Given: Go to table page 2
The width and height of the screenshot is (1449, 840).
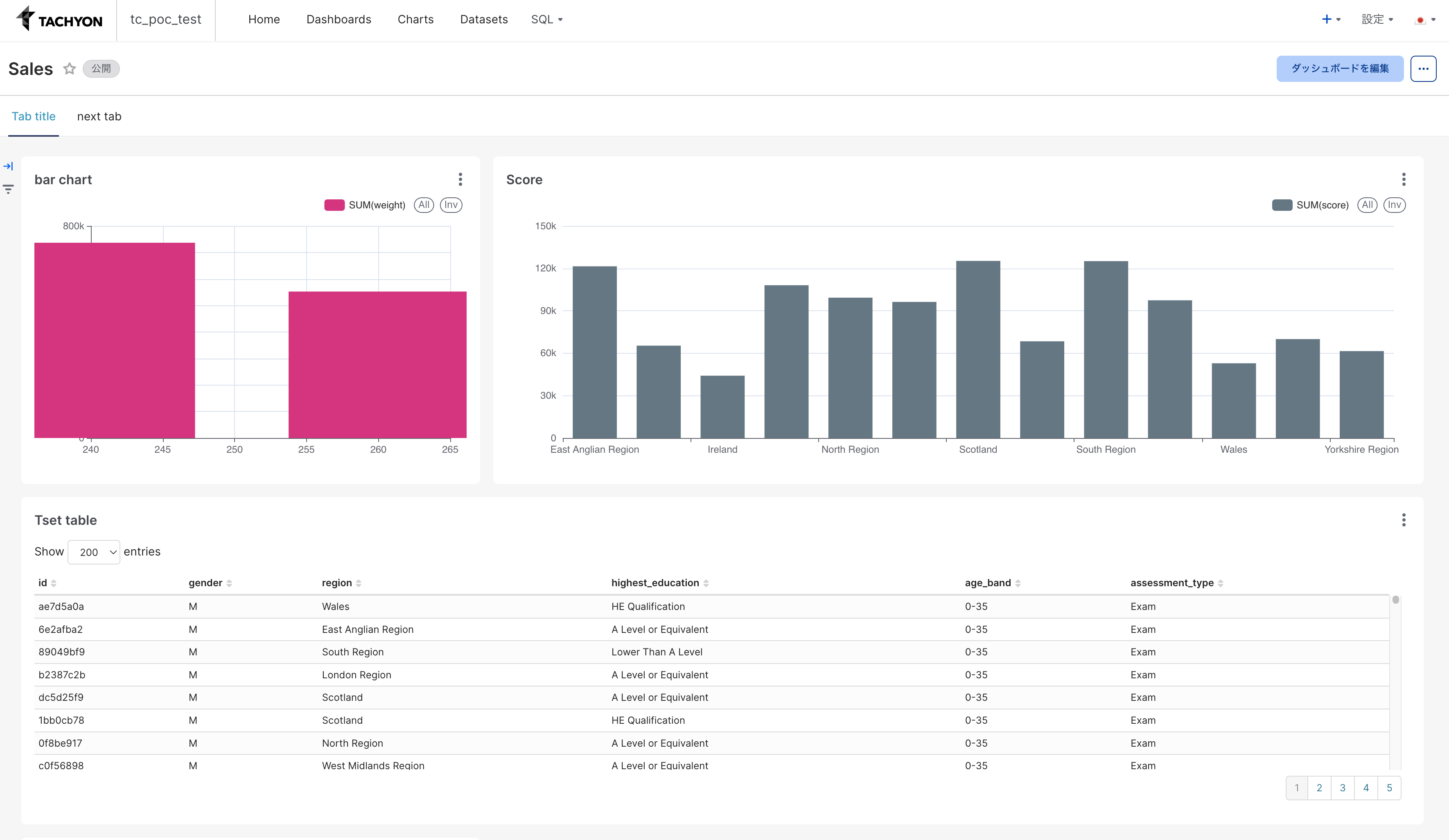Looking at the screenshot, I should coord(1319,788).
